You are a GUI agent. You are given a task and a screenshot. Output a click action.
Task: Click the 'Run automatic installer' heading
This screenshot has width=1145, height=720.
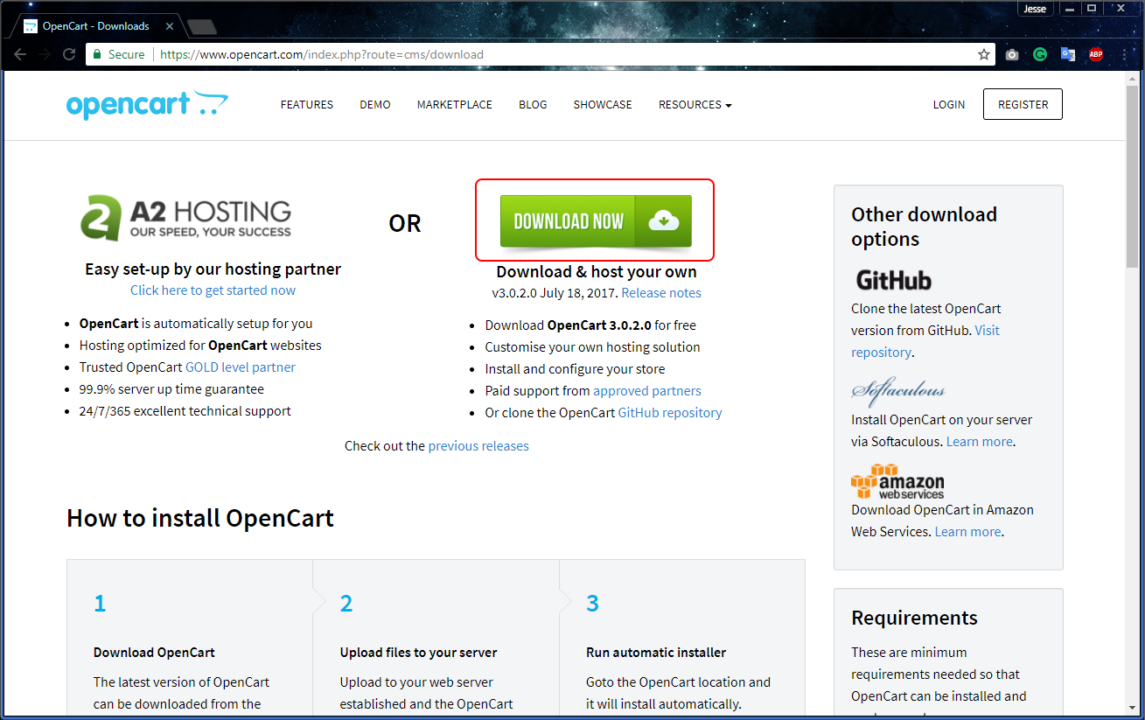656,652
